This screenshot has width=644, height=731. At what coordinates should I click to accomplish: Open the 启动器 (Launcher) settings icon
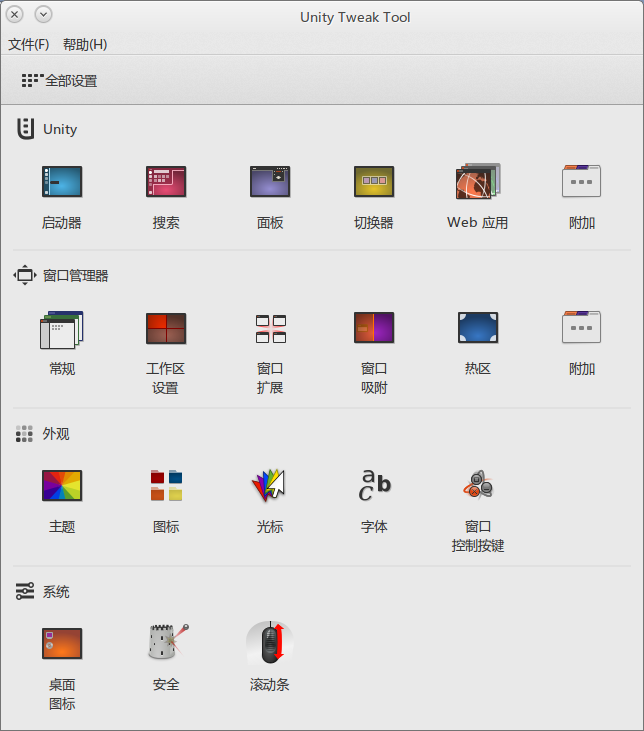click(x=62, y=181)
